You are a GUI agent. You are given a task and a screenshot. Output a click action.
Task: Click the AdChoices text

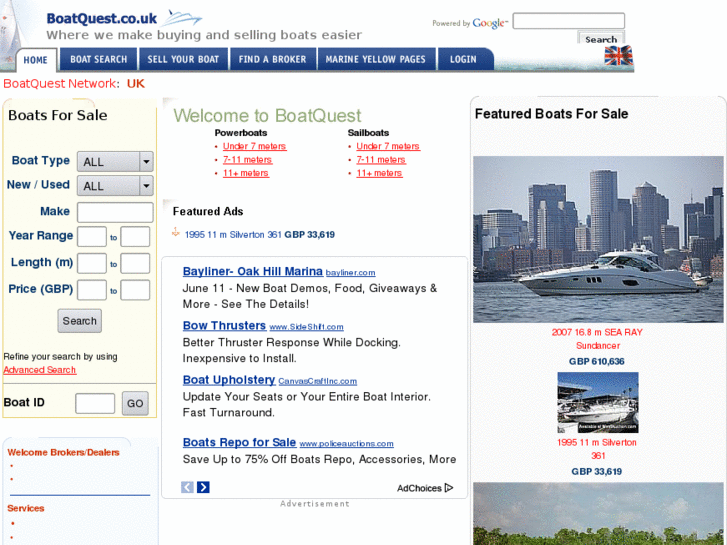[419, 488]
